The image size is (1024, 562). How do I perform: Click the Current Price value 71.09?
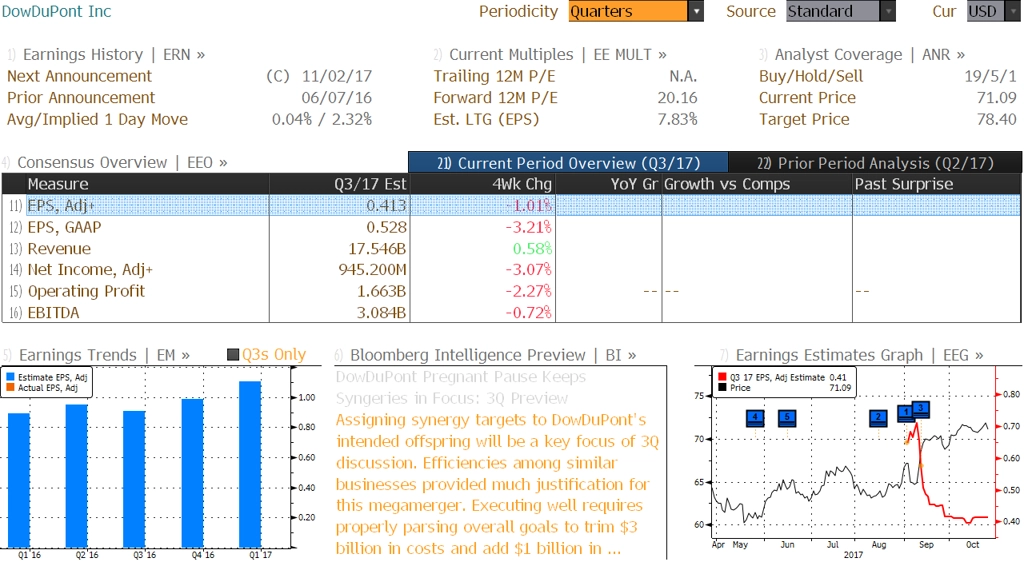[x=997, y=98]
